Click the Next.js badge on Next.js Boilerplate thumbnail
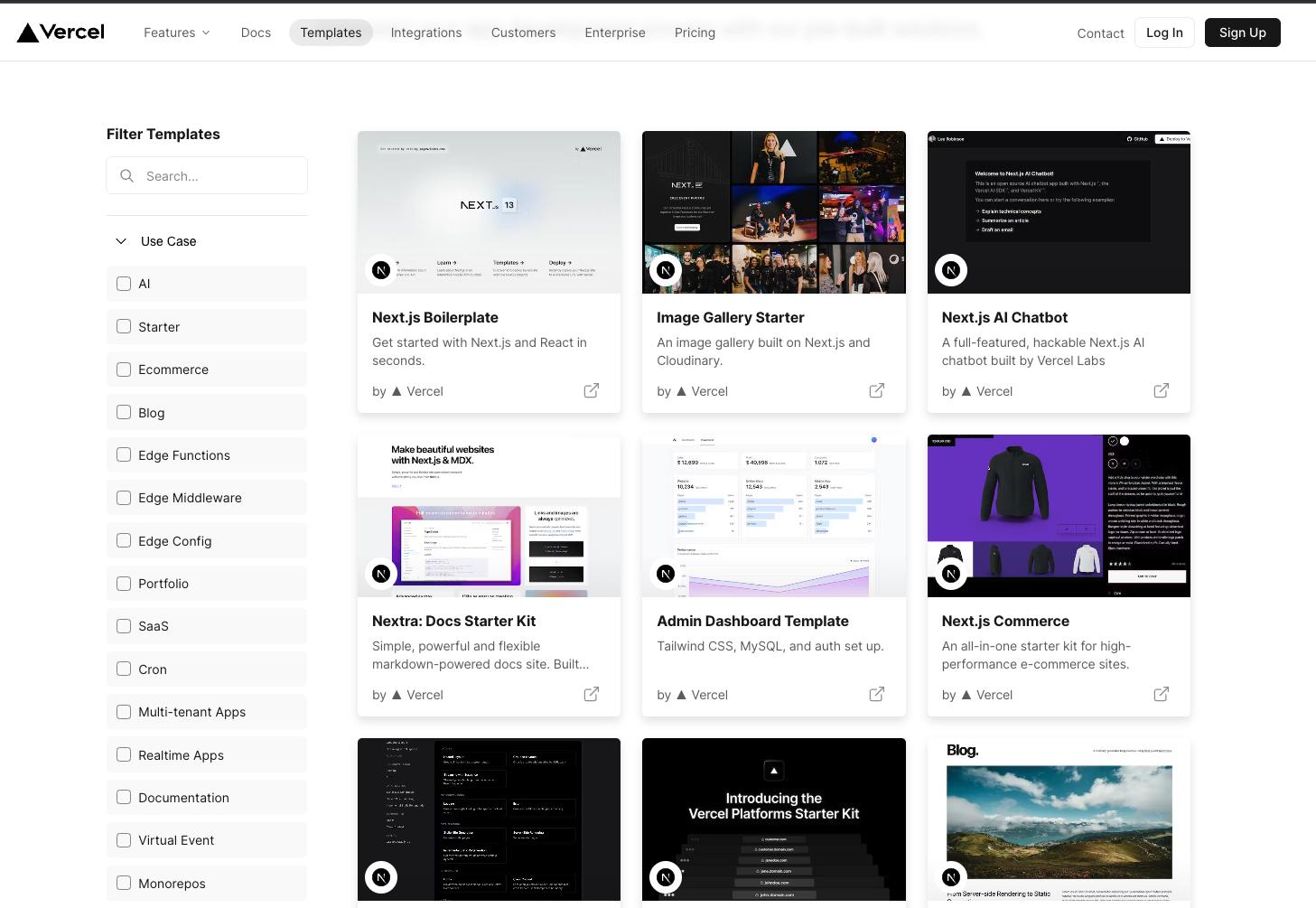This screenshot has height=908, width=1316. point(381,270)
